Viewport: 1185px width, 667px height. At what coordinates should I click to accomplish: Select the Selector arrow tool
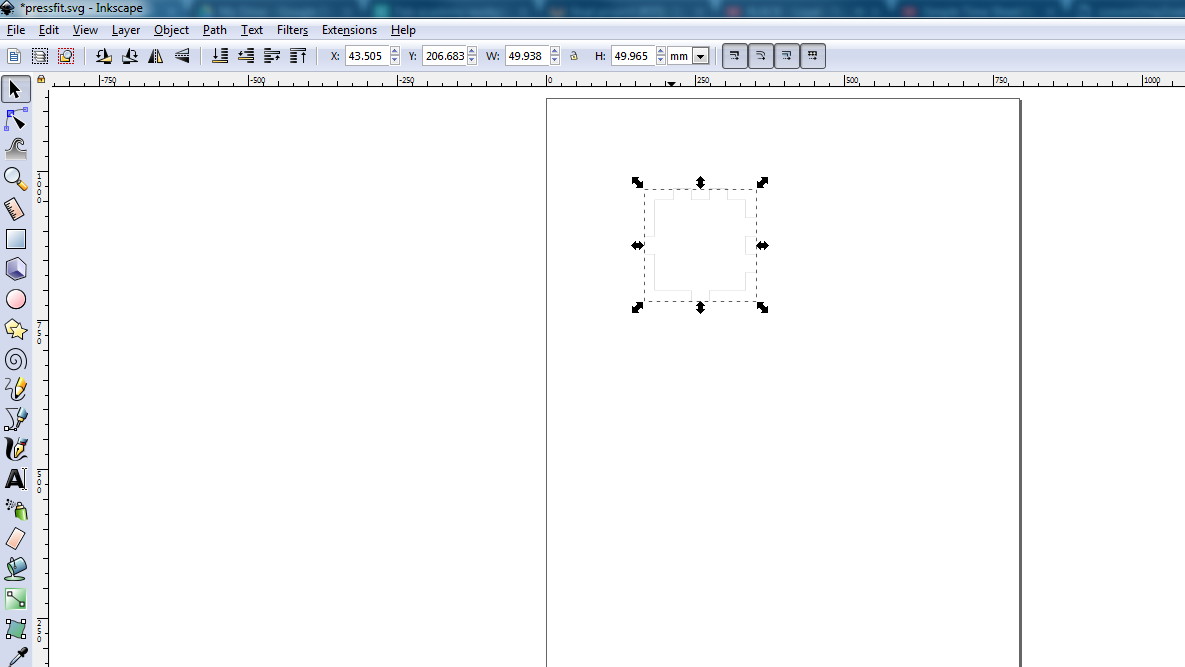(x=15, y=90)
